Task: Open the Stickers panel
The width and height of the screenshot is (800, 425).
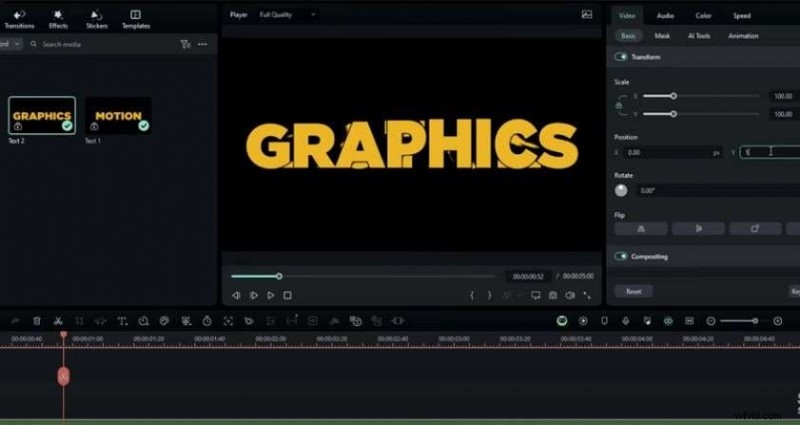Action: coord(96,17)
